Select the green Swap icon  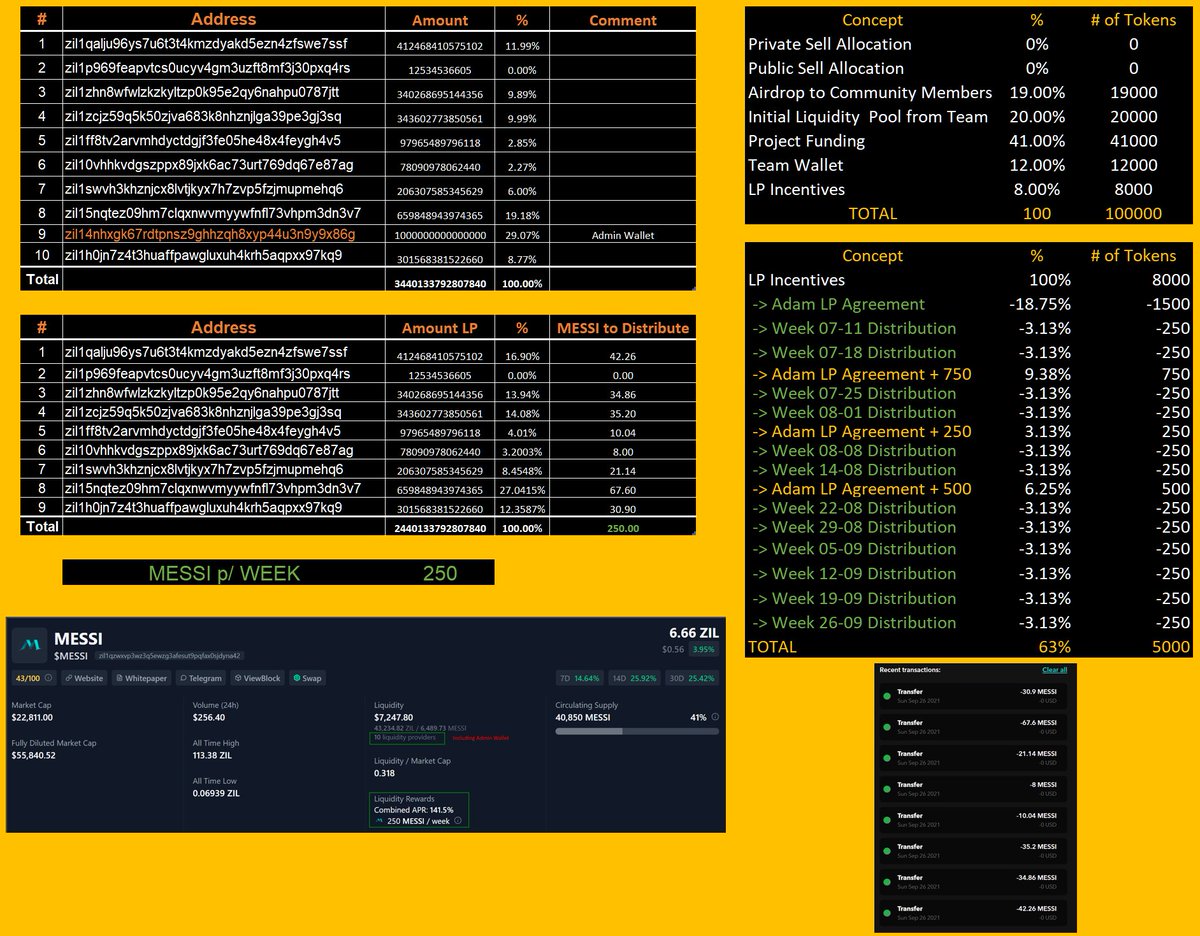point(296,678)
